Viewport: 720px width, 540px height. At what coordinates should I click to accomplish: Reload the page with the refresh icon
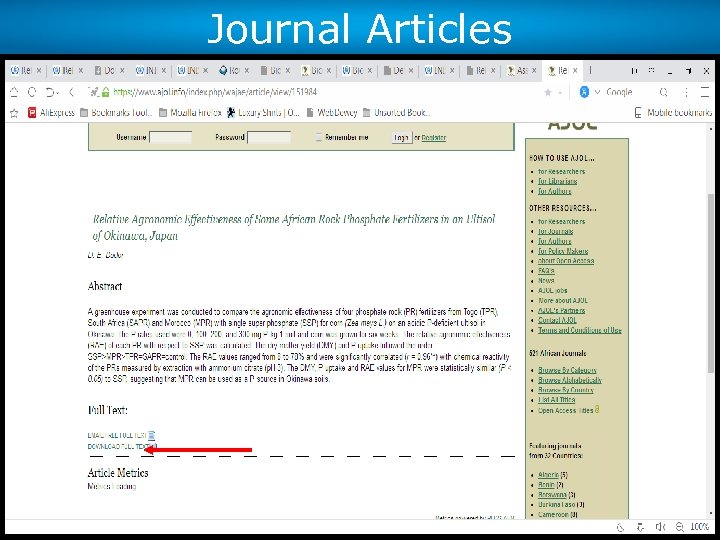tap(32, 92)
